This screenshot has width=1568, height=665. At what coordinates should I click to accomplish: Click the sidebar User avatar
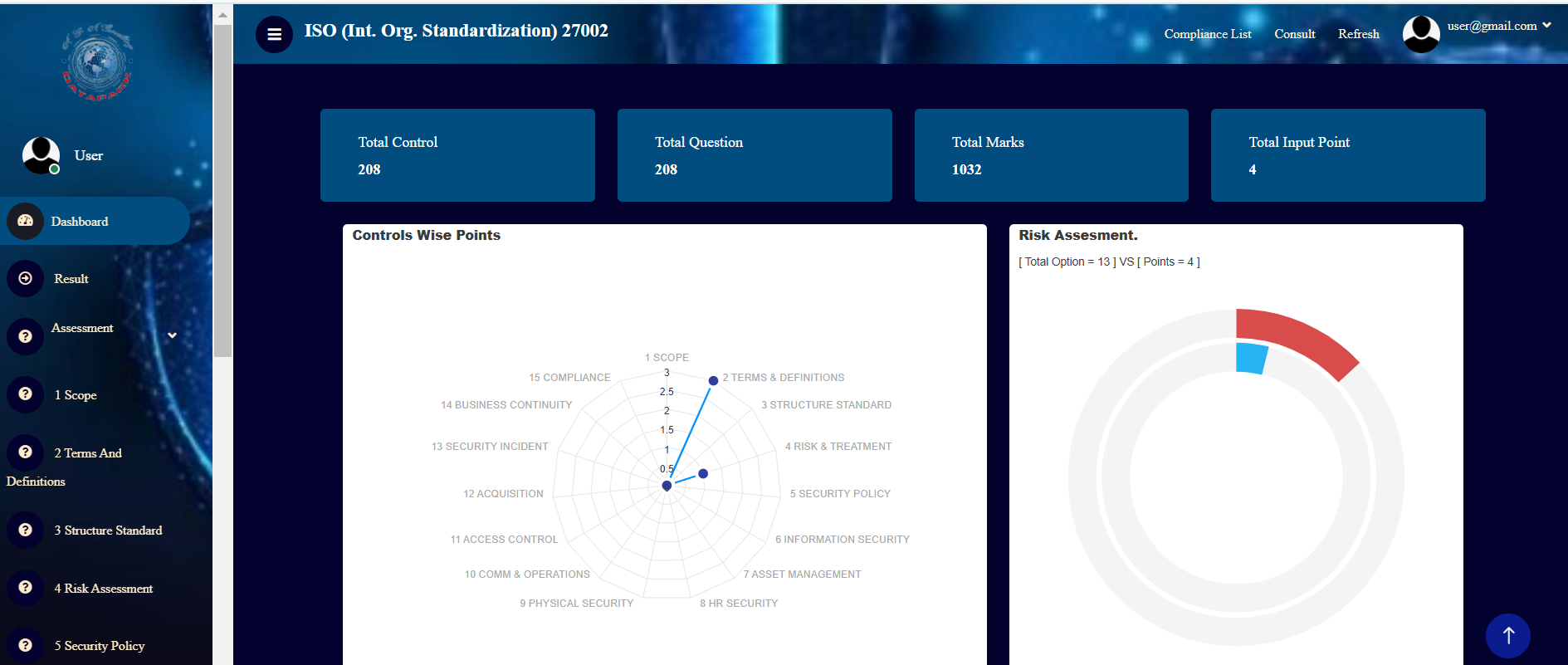[x=41, y=155]
